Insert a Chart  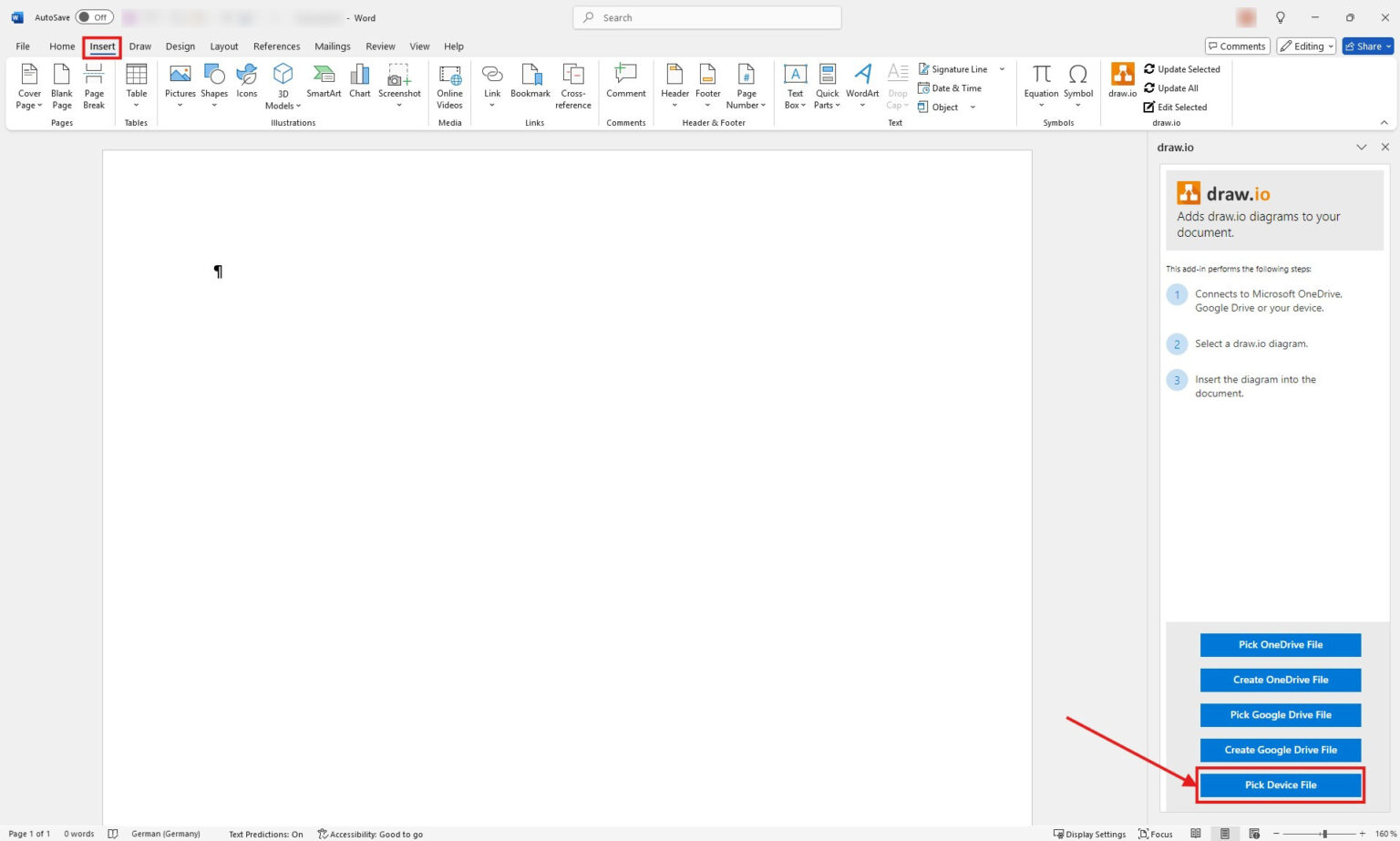click(359, 80)
